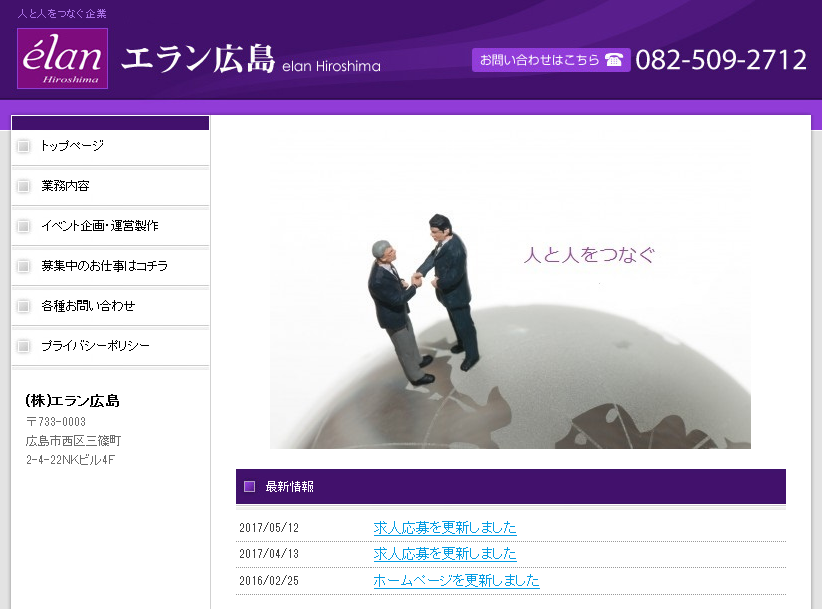Click the bullet icon beside イベント企画・運営製作
The image size is (822, 609).
click(24, 226)
